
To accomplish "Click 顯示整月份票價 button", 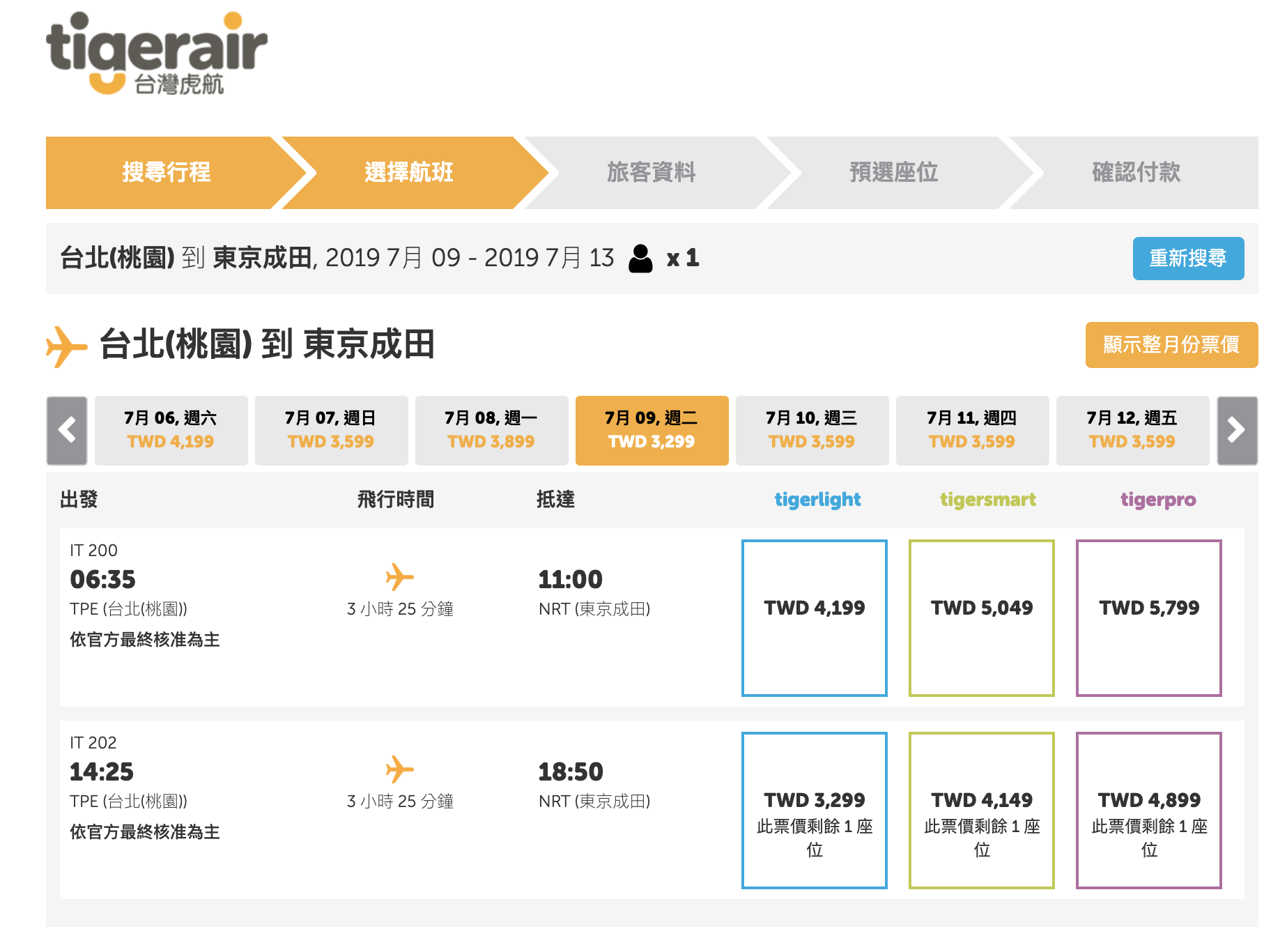I will click(x=1171, y=344).
